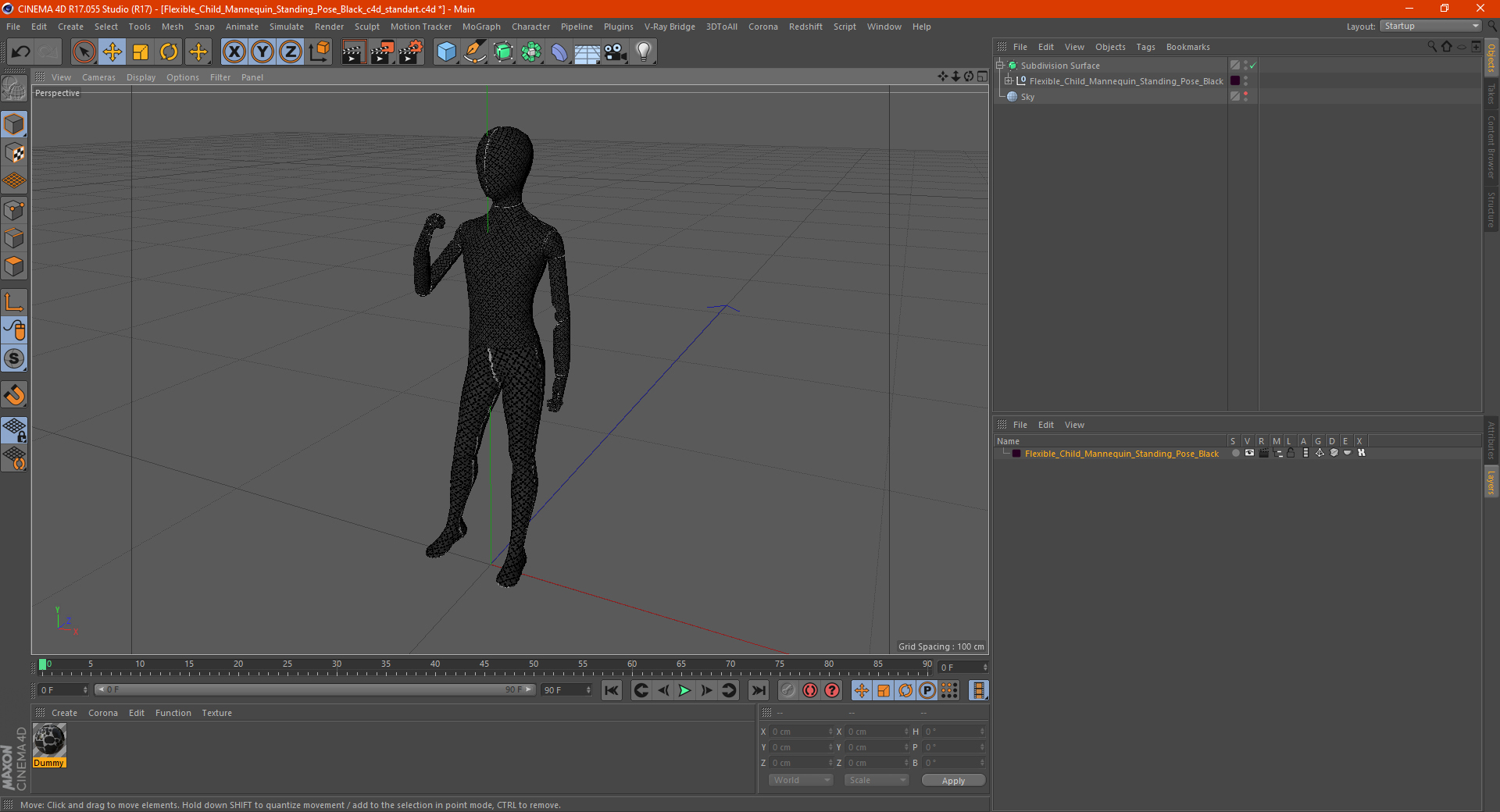Add a Subdivision Surface generator icon
Image resolution: width=1500 pixels, height=812 pixels.
pyautogui.click(x=503, y=52)
